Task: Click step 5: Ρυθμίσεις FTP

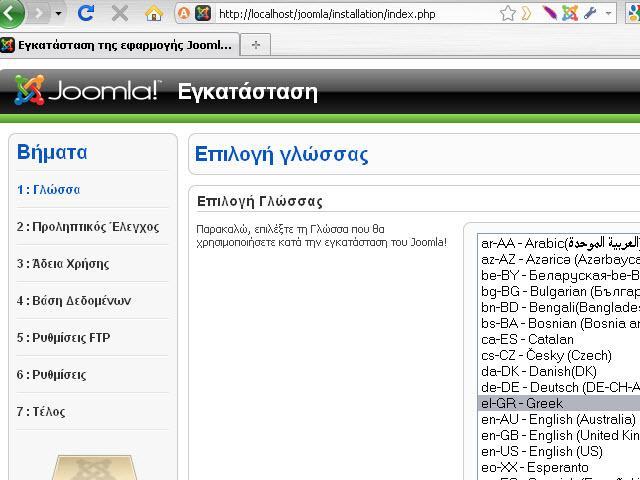Action: tap(63, 338)
